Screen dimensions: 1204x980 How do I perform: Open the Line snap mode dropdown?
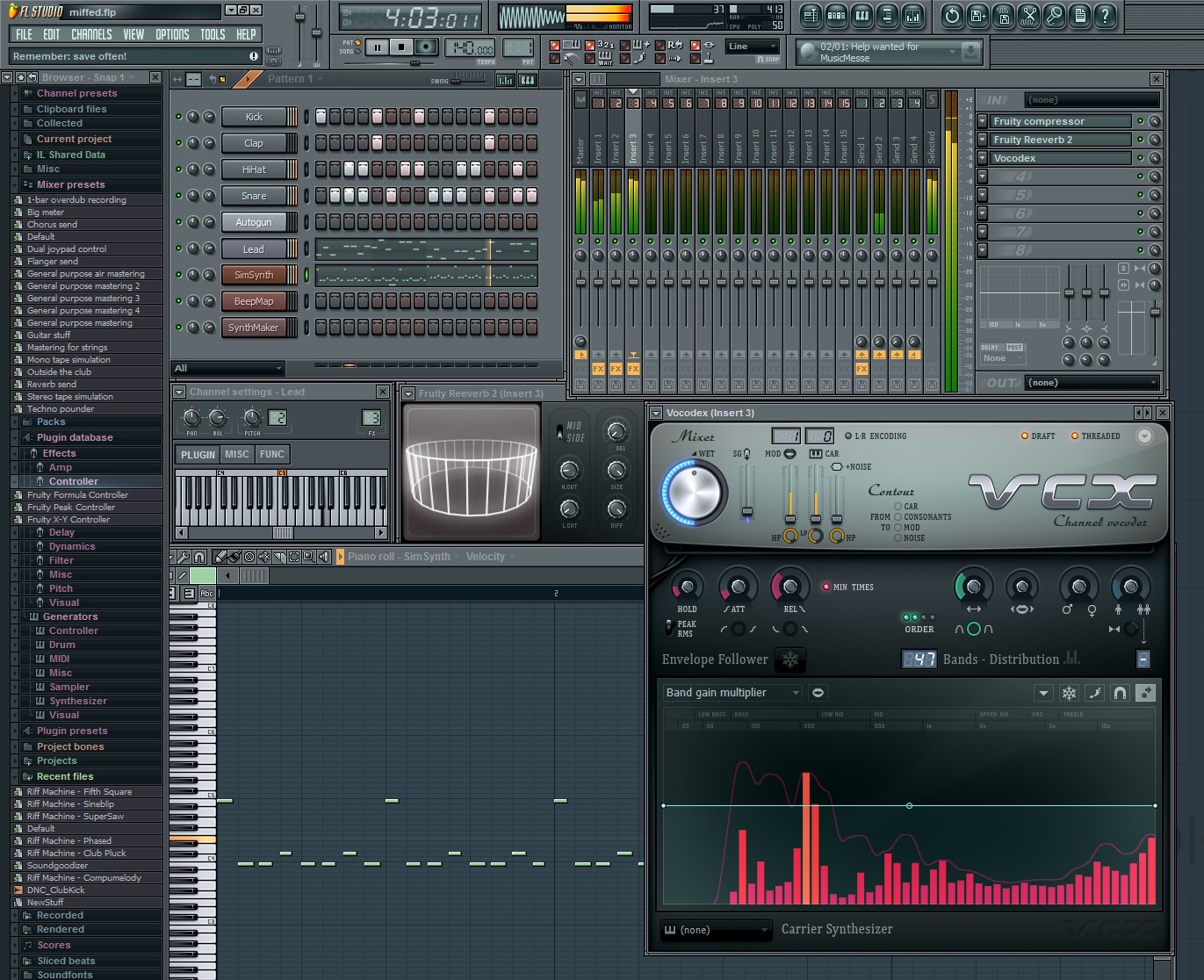click(753, 47)
